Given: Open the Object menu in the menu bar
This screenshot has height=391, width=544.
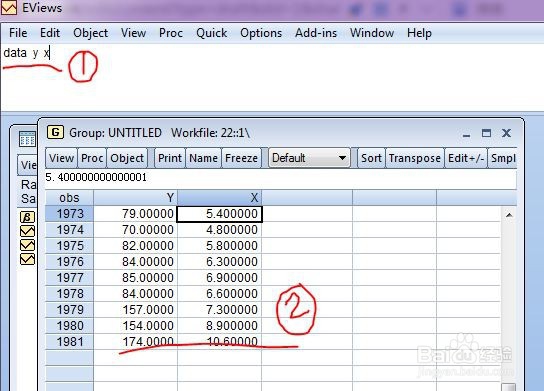Looking at the screenshot, I should coord(91,33).
